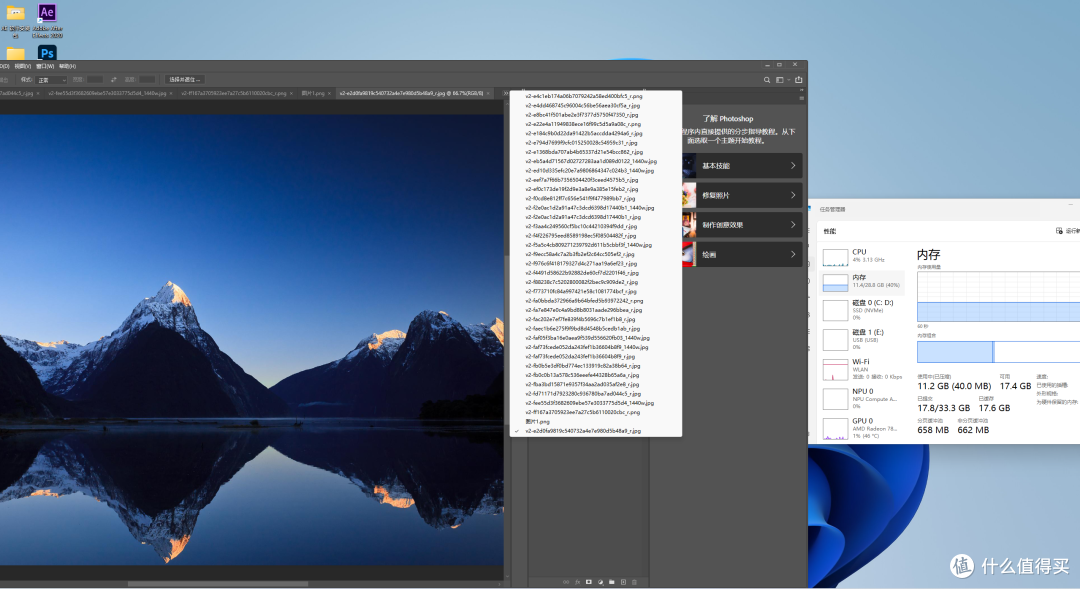Open the 窗口(W) menu
1080x589 pixels.
(x=45, y=66)
